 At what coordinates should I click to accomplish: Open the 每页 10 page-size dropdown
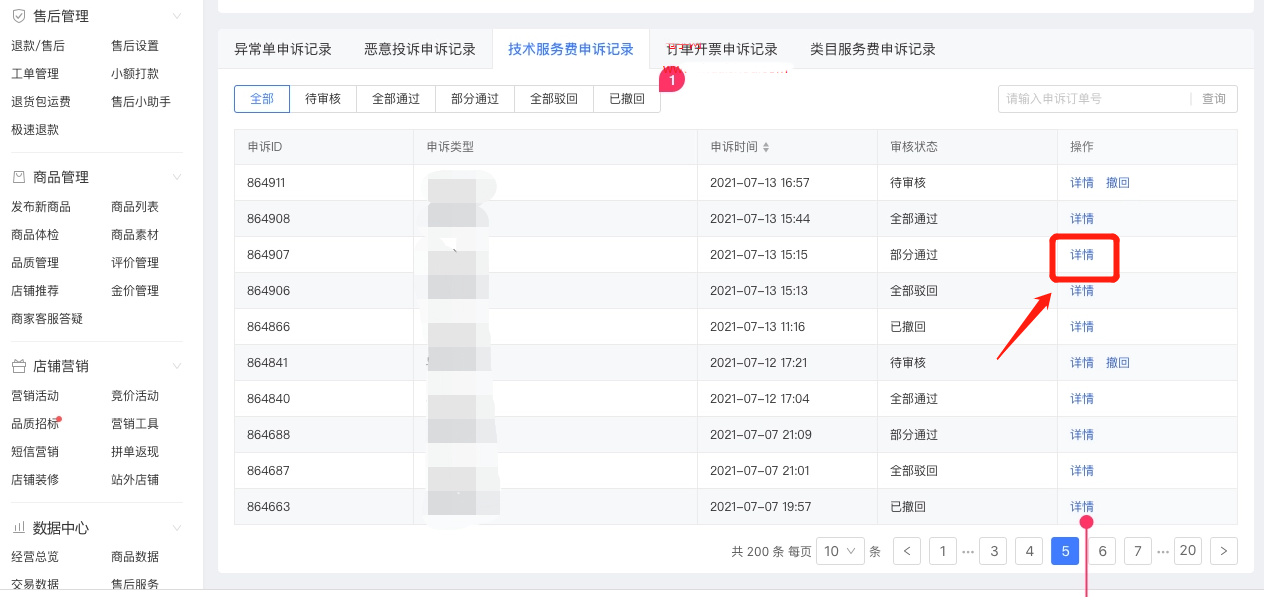point(840,551)
